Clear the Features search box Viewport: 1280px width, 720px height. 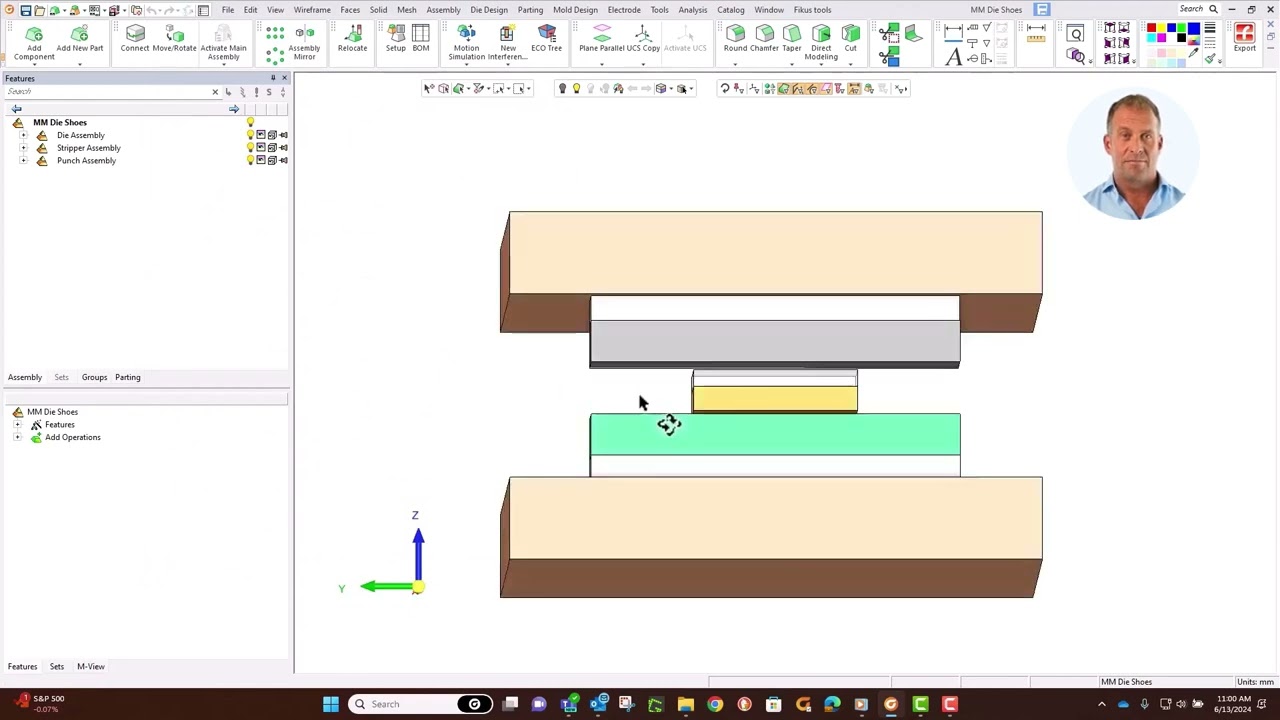(x=215, y=92)
